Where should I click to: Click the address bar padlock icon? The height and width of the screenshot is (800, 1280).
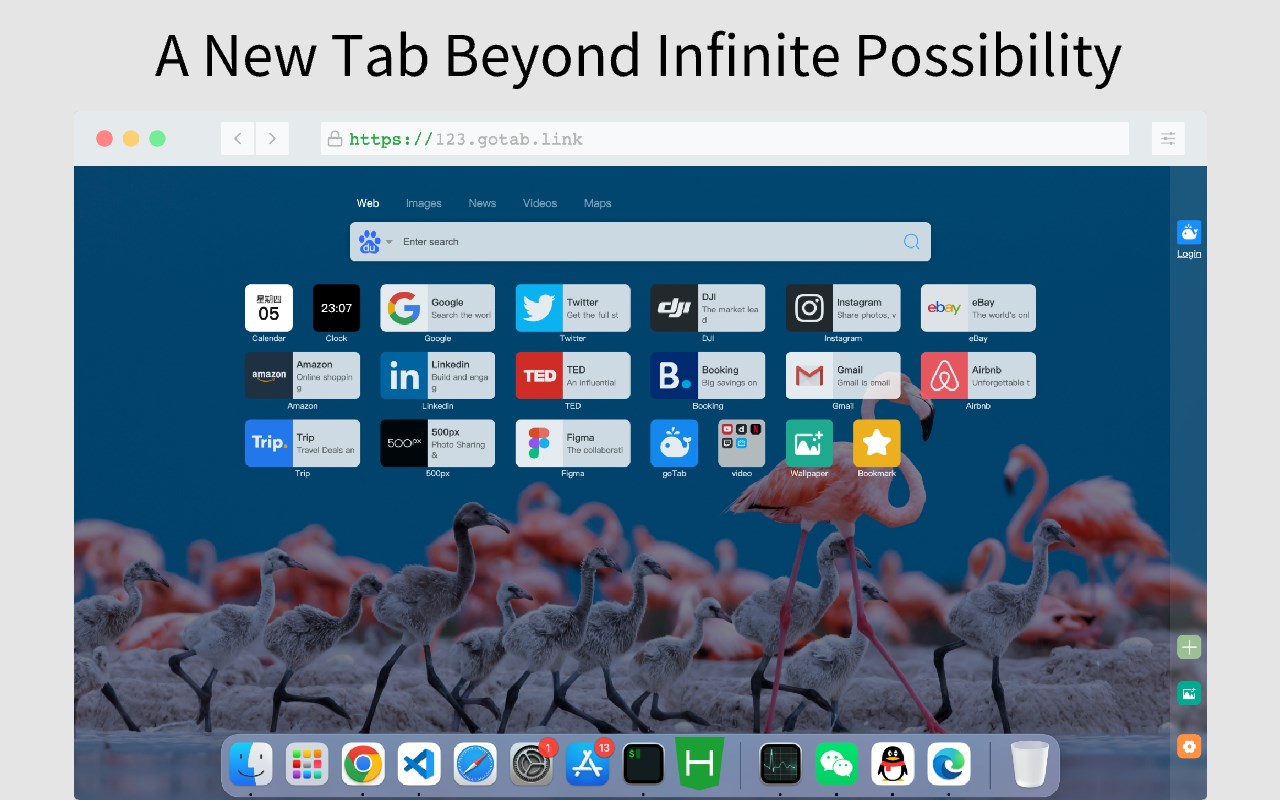[335, 139]
